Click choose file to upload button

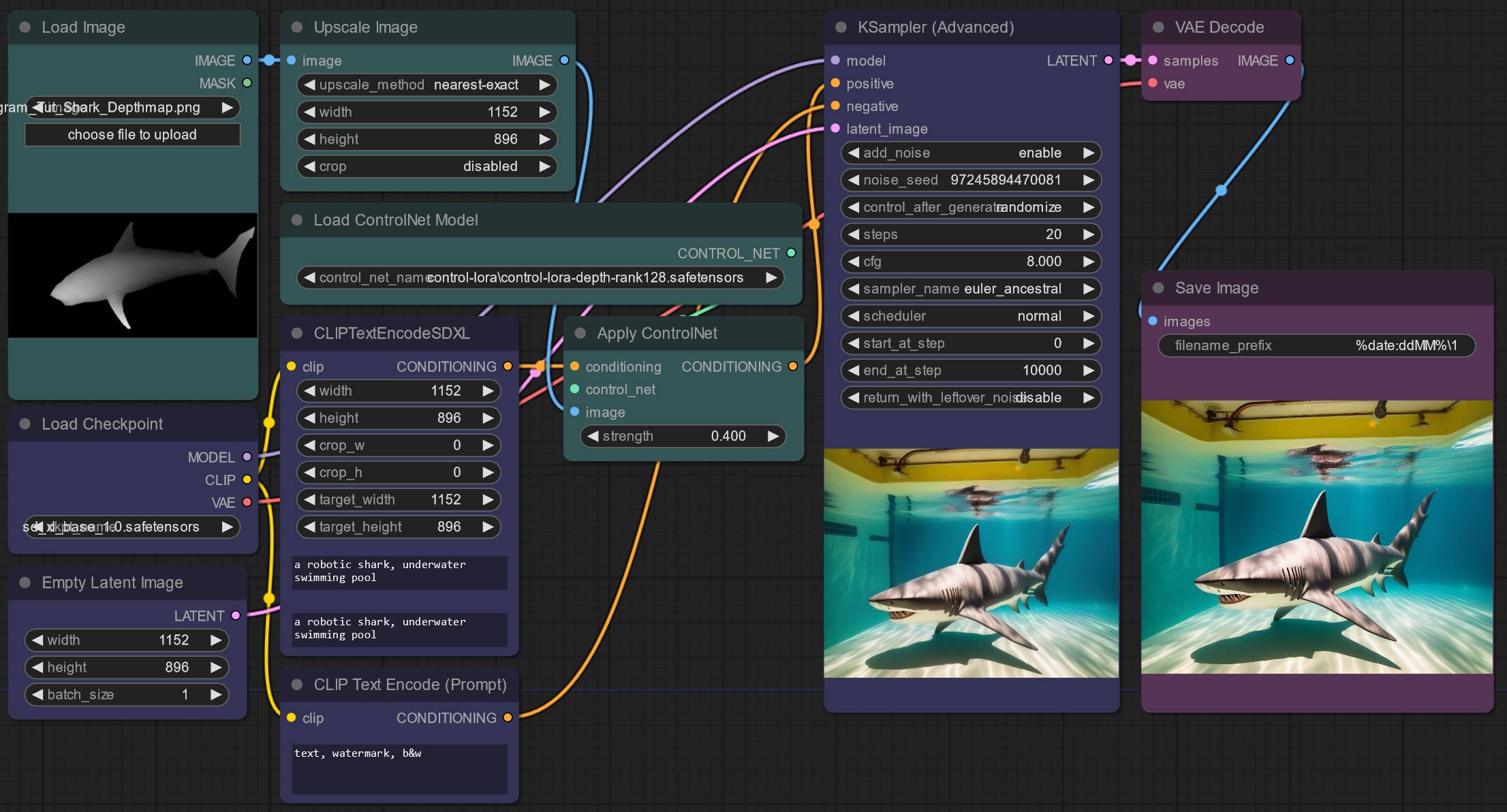(132, 135)
